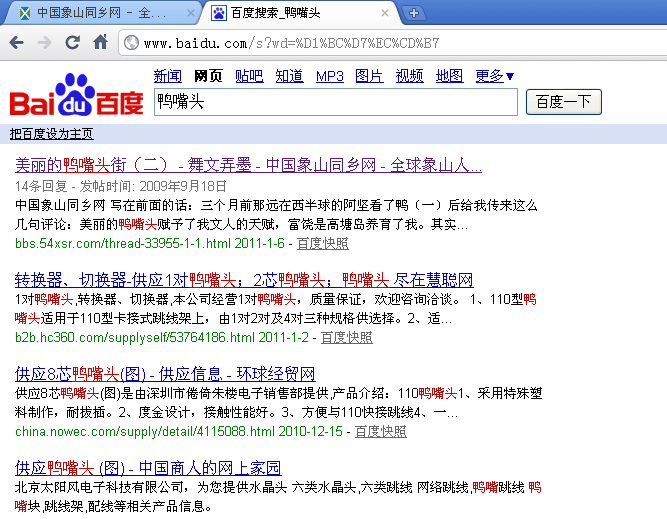Switch to the 中国象山同乡网 tab

pos(101,13)
